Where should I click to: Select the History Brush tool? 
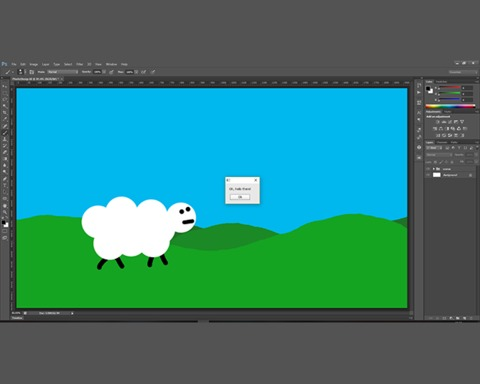pos(5,146)
